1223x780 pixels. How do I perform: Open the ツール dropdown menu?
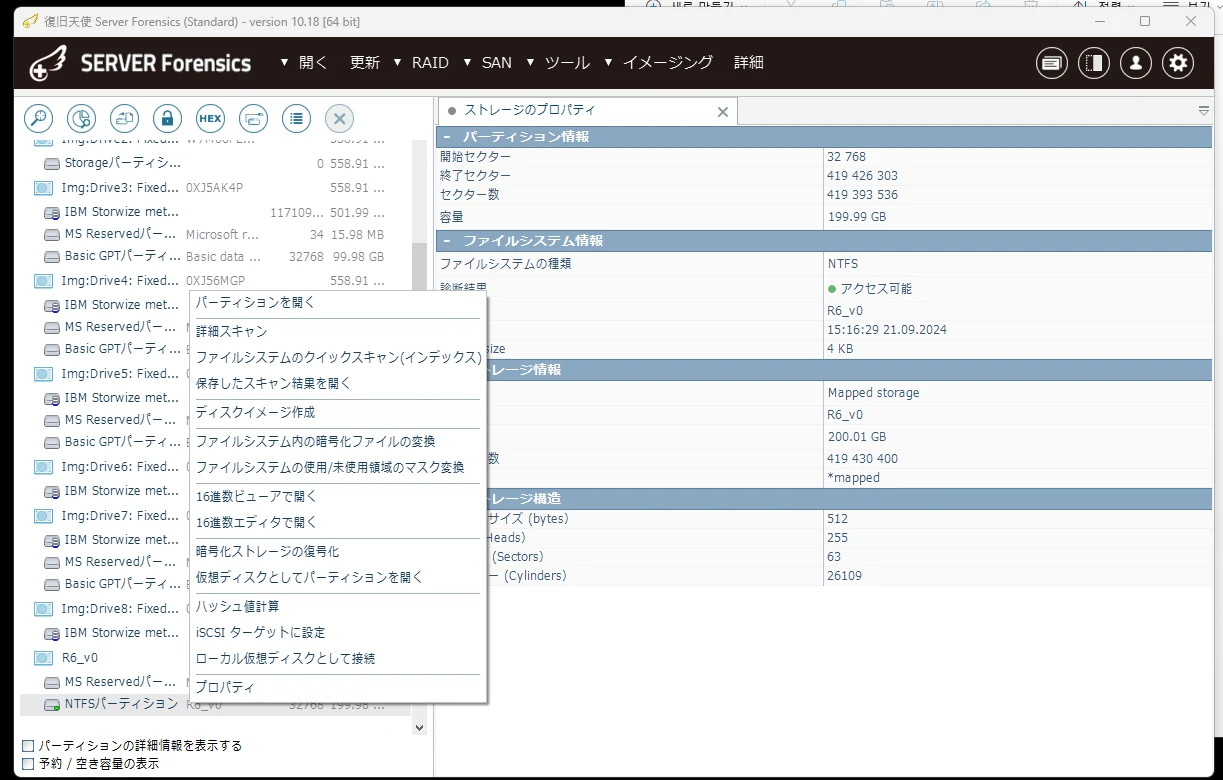point(558,62)
